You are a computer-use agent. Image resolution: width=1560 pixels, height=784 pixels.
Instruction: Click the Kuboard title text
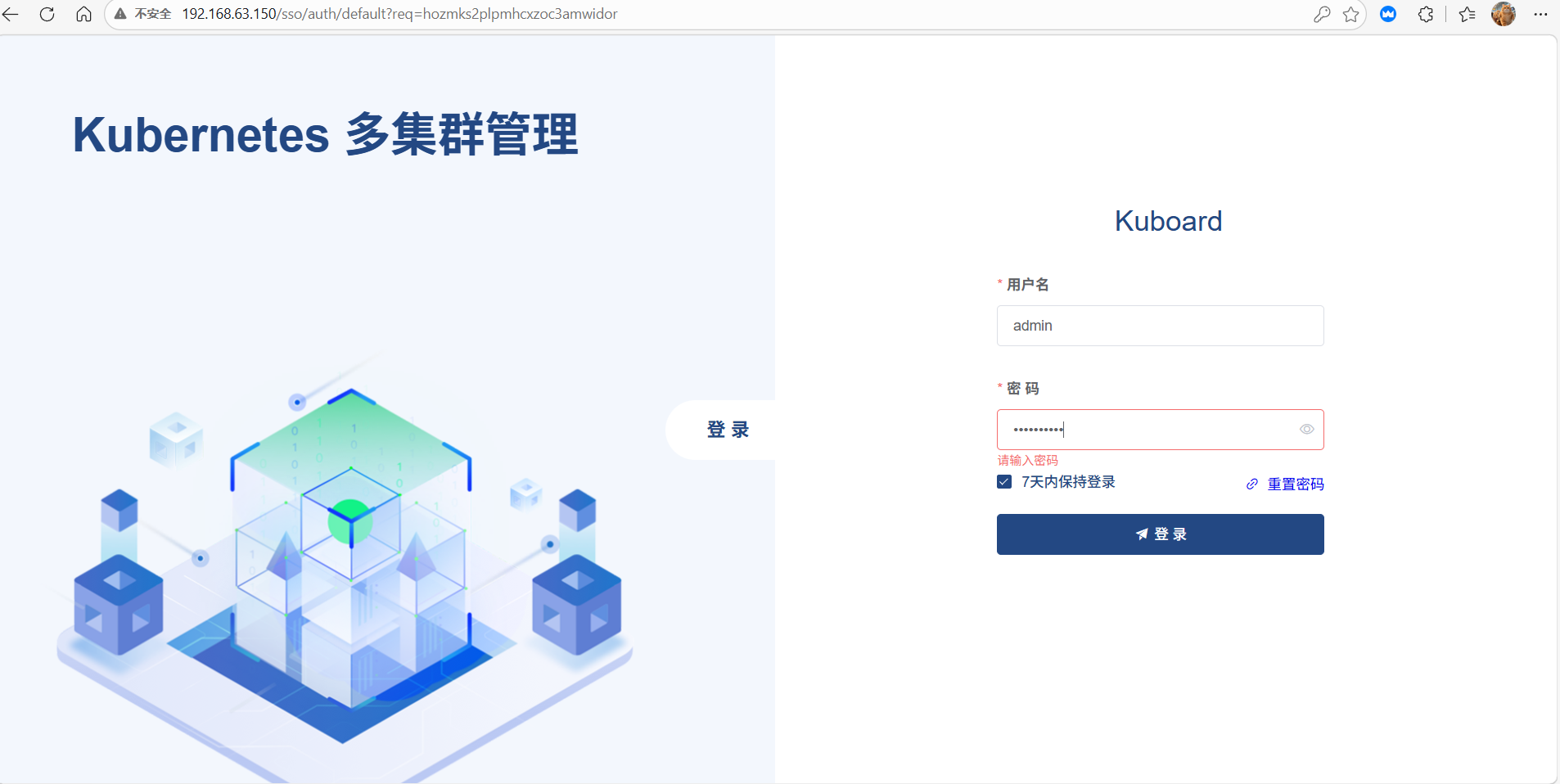pyautogui.click(x=1168, y=221)
